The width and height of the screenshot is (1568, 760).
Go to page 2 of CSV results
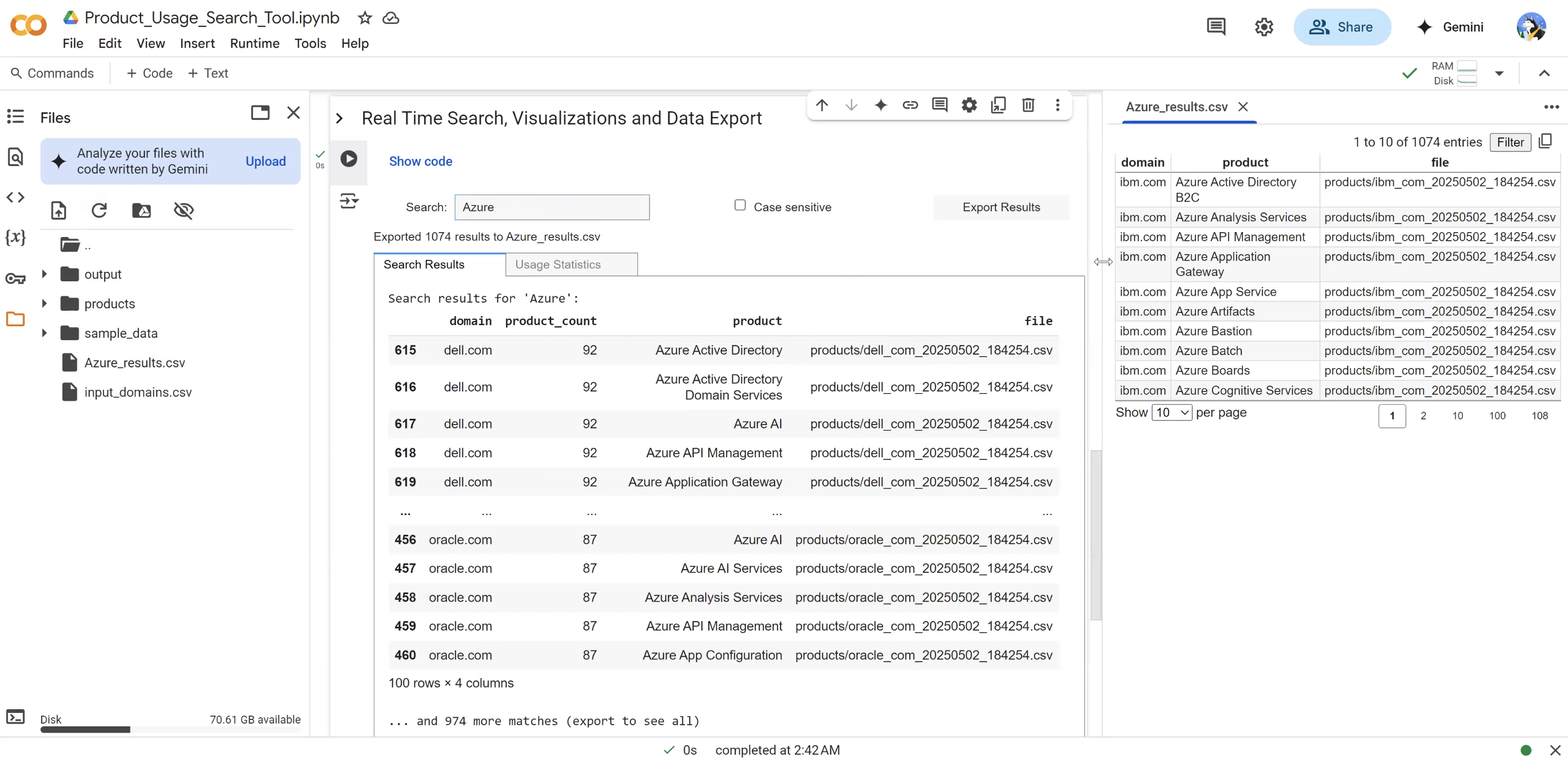click(x=1423, y=416)
